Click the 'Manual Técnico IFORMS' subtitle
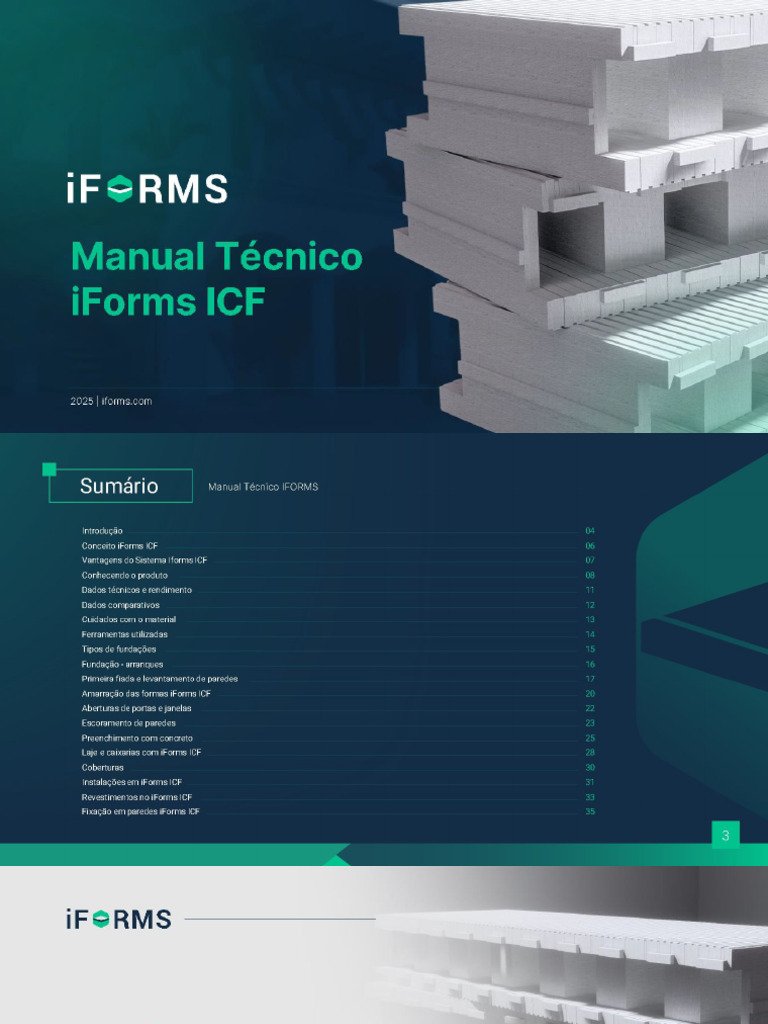The height and width of the screenshot is (1024, 768). point(263,487)
